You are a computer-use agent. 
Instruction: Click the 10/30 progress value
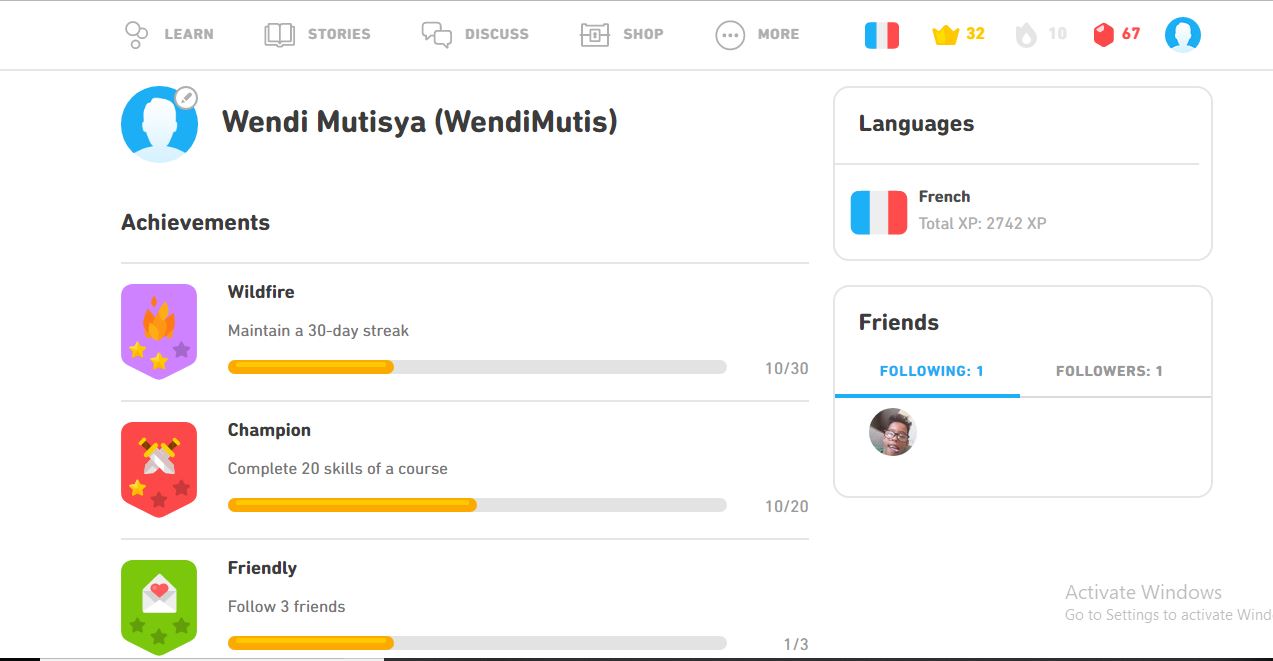[786, 368]
